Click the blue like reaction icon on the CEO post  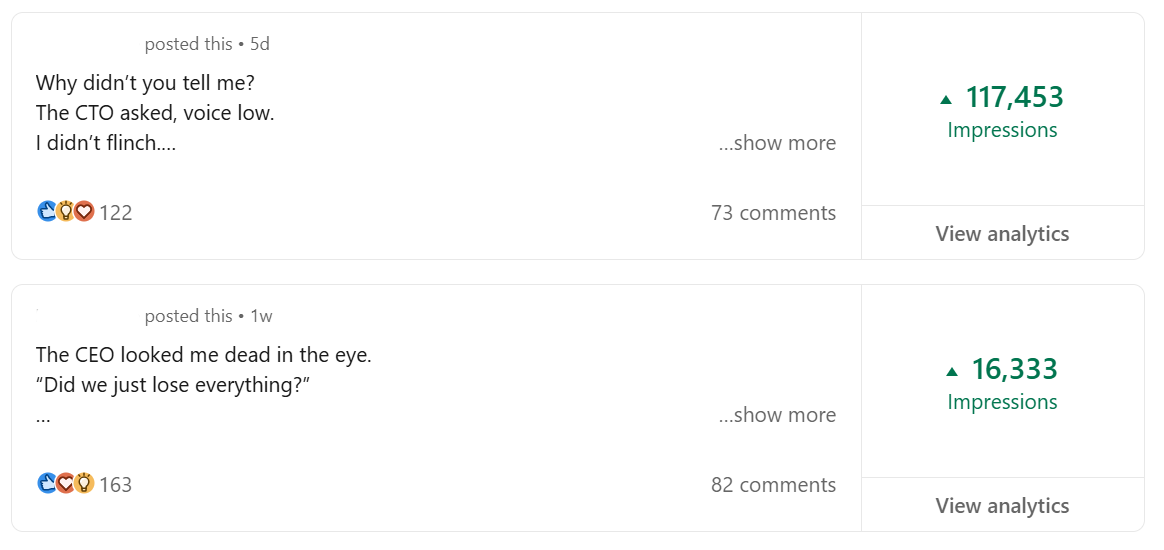[46, 484]
